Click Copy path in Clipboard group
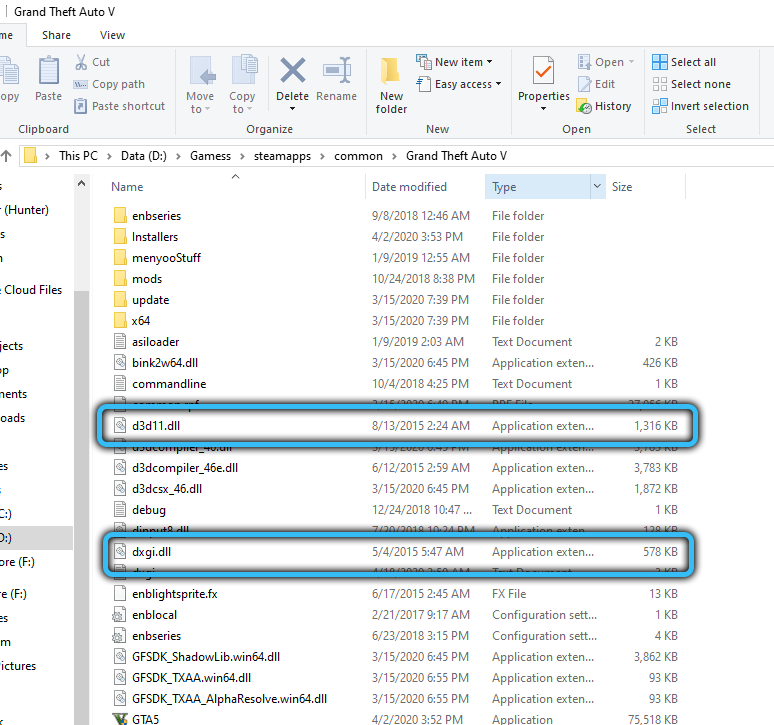 pyautogui.click(x=109, y=84)
